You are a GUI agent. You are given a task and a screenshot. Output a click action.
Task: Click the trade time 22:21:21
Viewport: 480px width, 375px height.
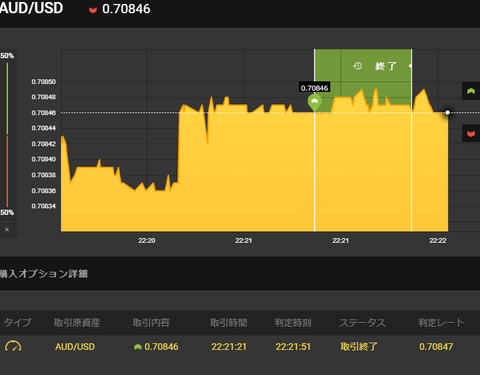tap(229, 347)
